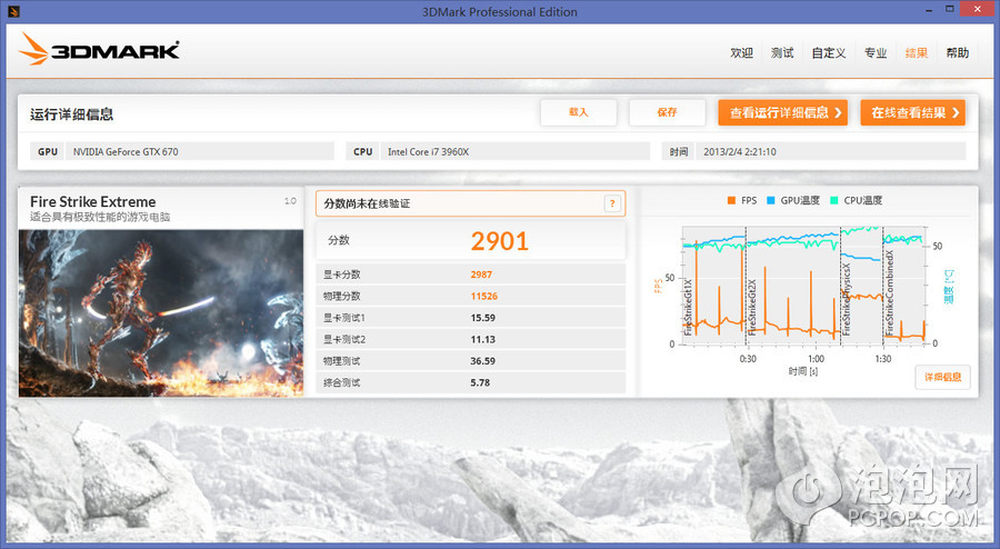Click the 保存 button

(x=667, y=112)
